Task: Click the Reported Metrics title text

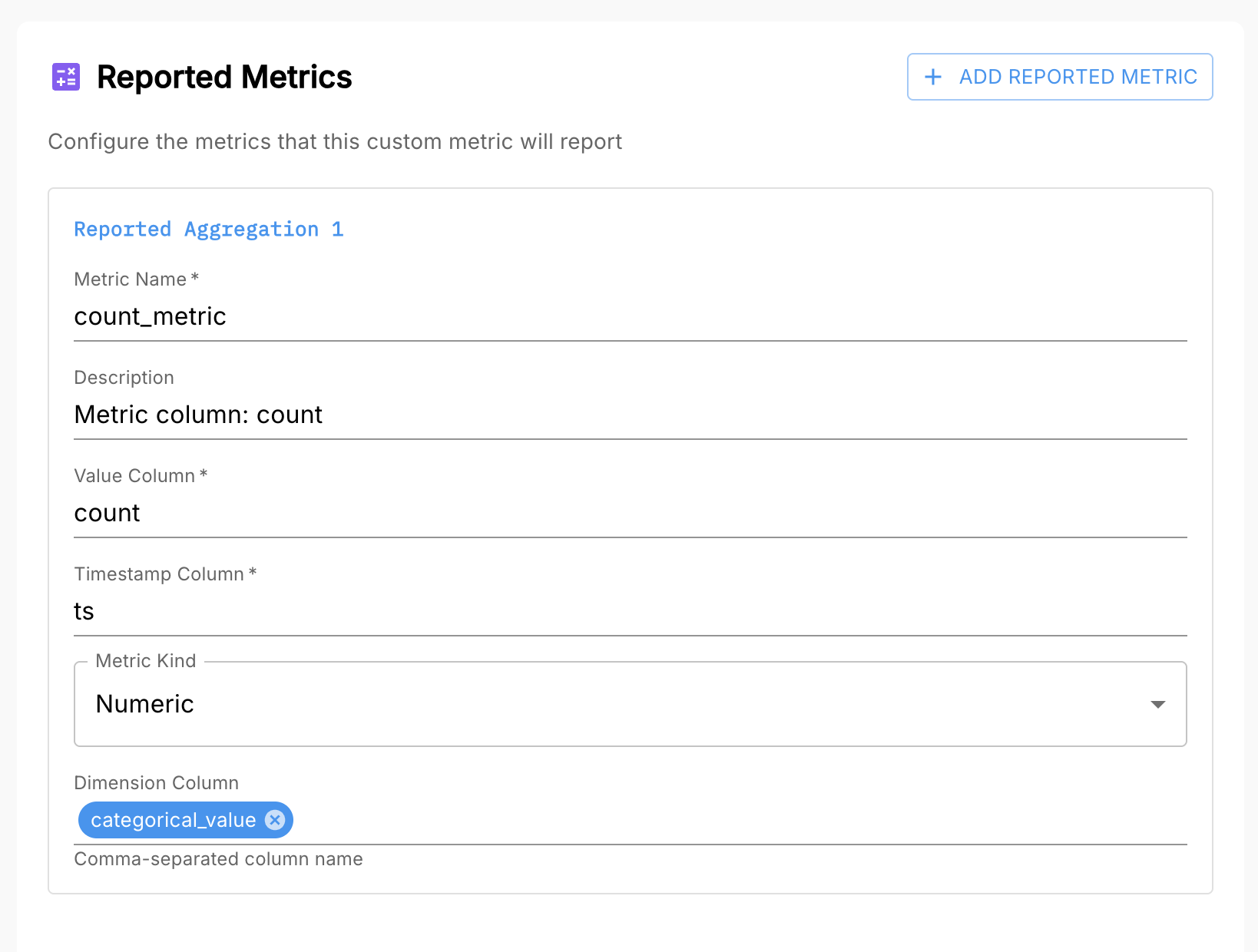Action: 224,77
